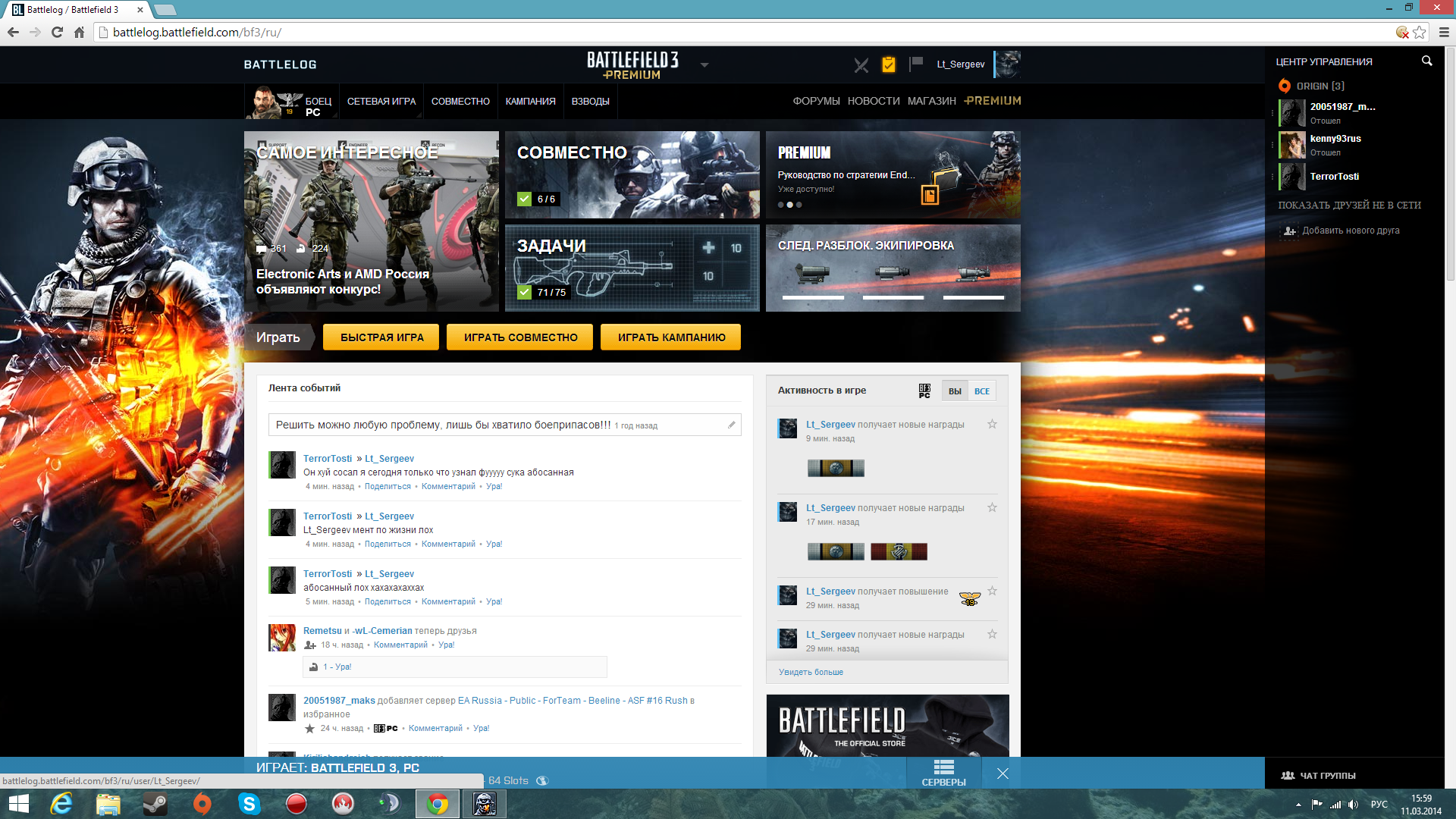Click Поделиться on 'мент по жизни' post

coord(388,544)
